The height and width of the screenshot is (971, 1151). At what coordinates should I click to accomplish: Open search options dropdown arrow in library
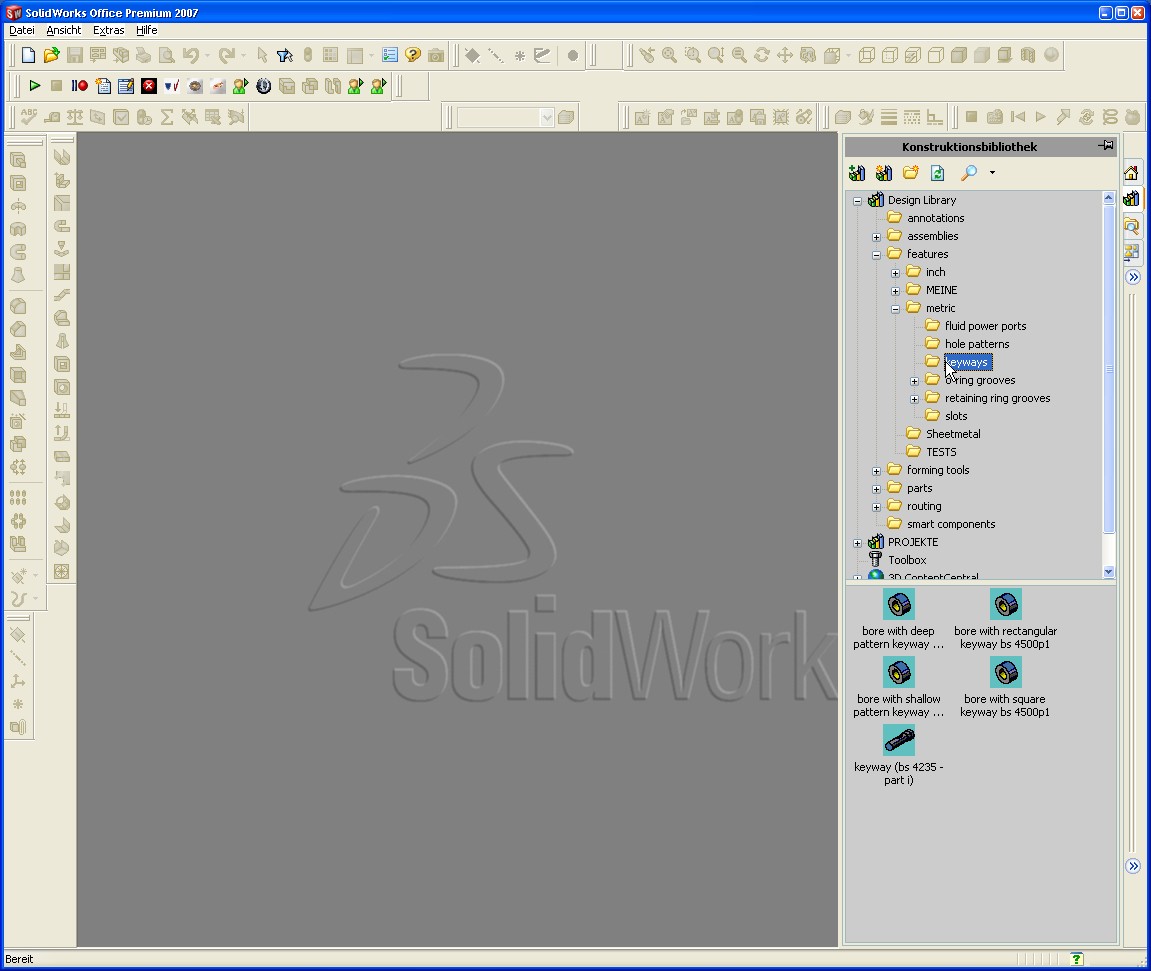coord(992,172)
